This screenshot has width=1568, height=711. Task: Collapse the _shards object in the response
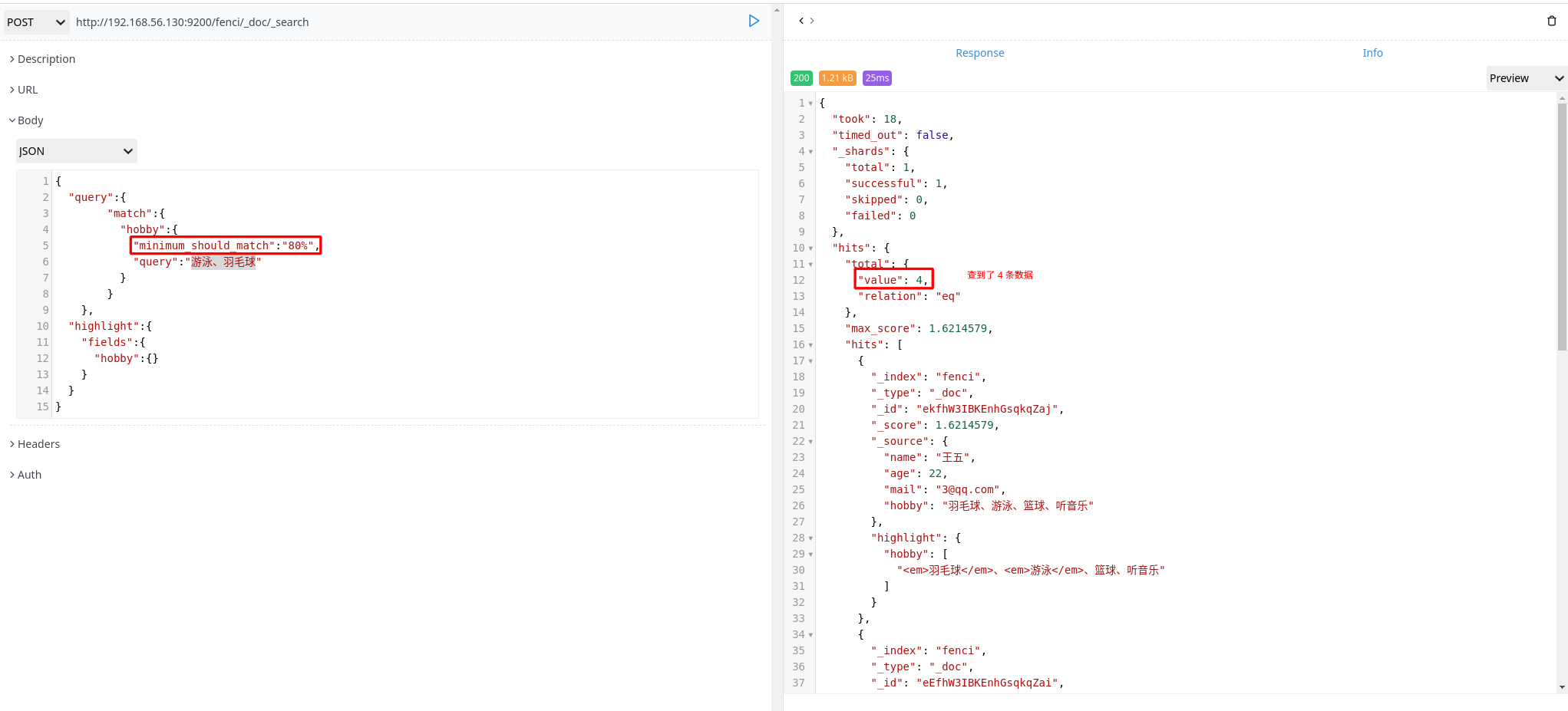click(x=810, y=151)
